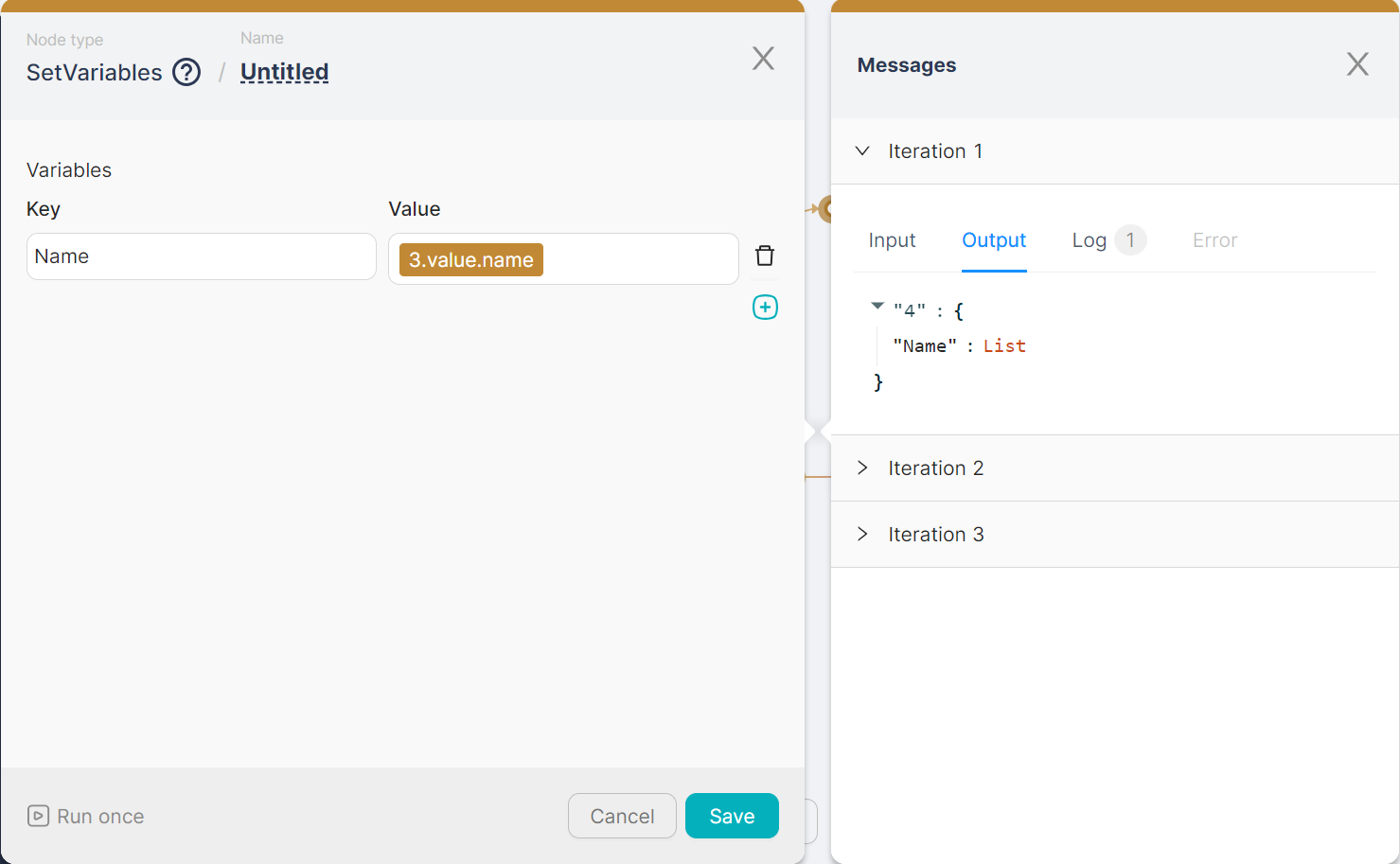
Task: Click the node connector circle between panels
Action: coord(825,209)
